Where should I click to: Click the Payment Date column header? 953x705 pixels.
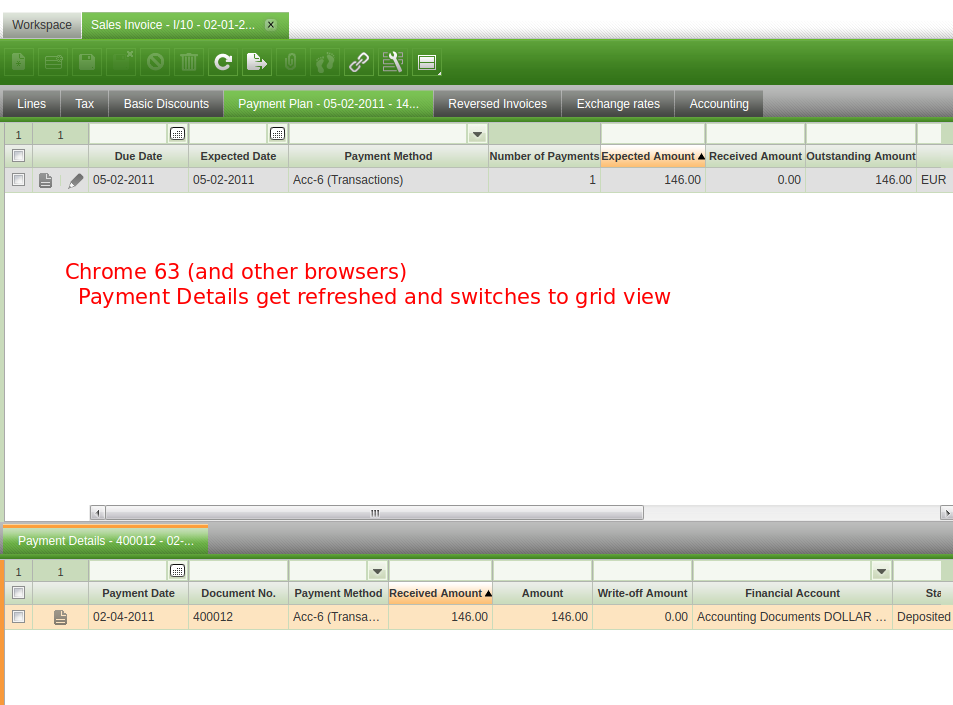(138, 593)
